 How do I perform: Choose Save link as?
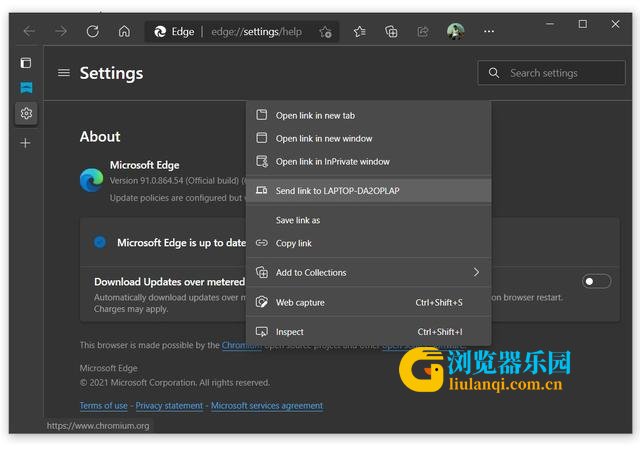[369, 220]
